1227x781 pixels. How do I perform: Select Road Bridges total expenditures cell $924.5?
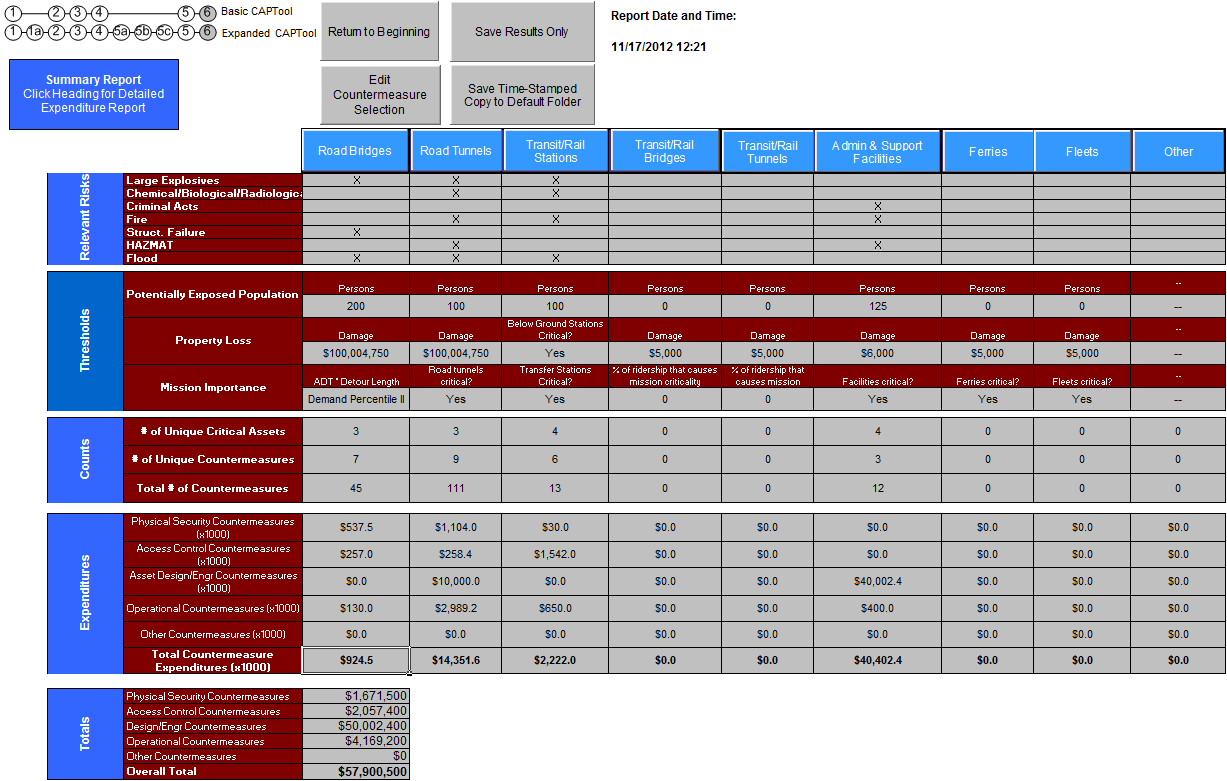tap(356, 660)
